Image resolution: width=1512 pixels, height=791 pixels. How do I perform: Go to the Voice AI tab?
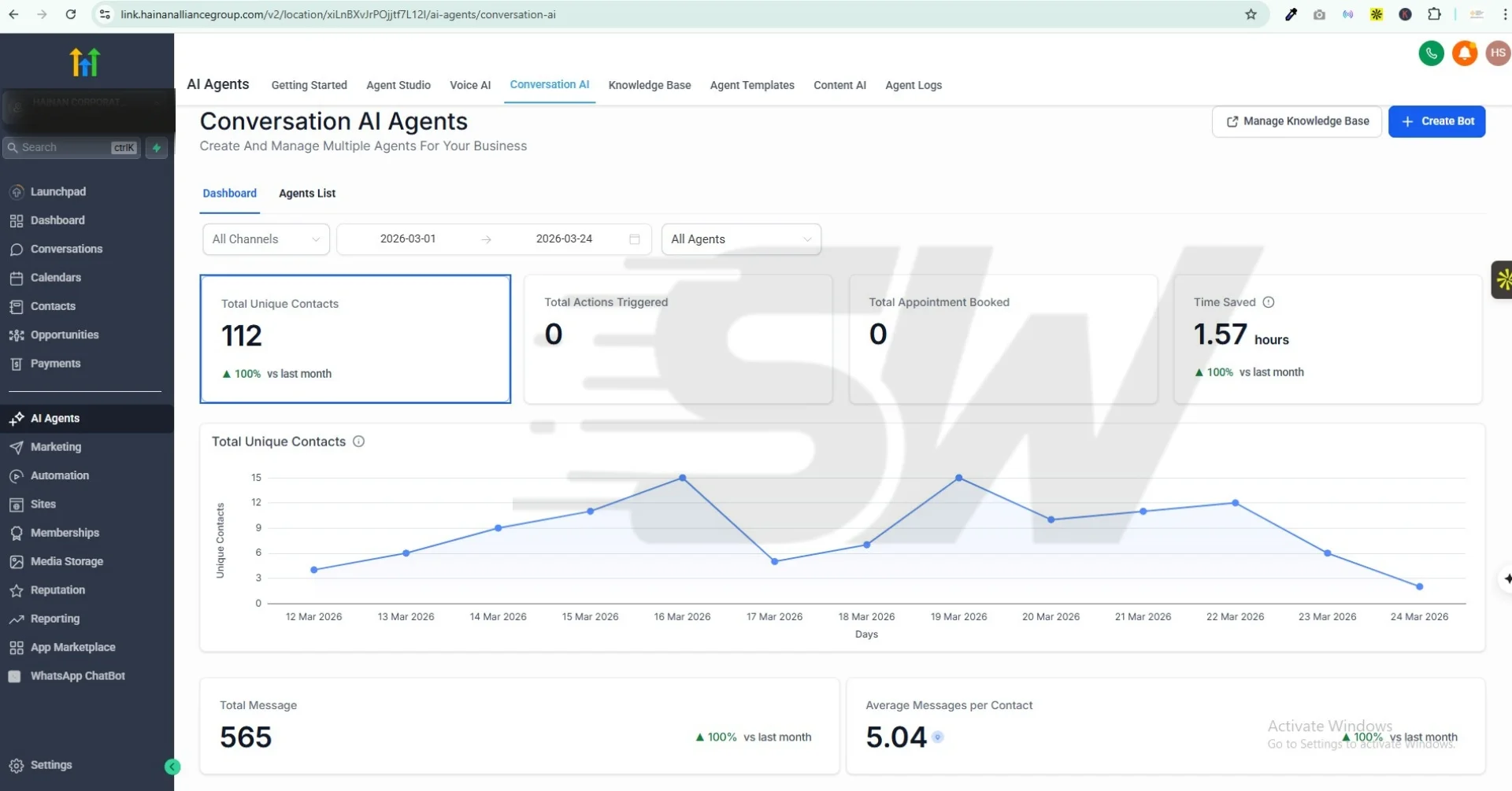coord(469,85)
